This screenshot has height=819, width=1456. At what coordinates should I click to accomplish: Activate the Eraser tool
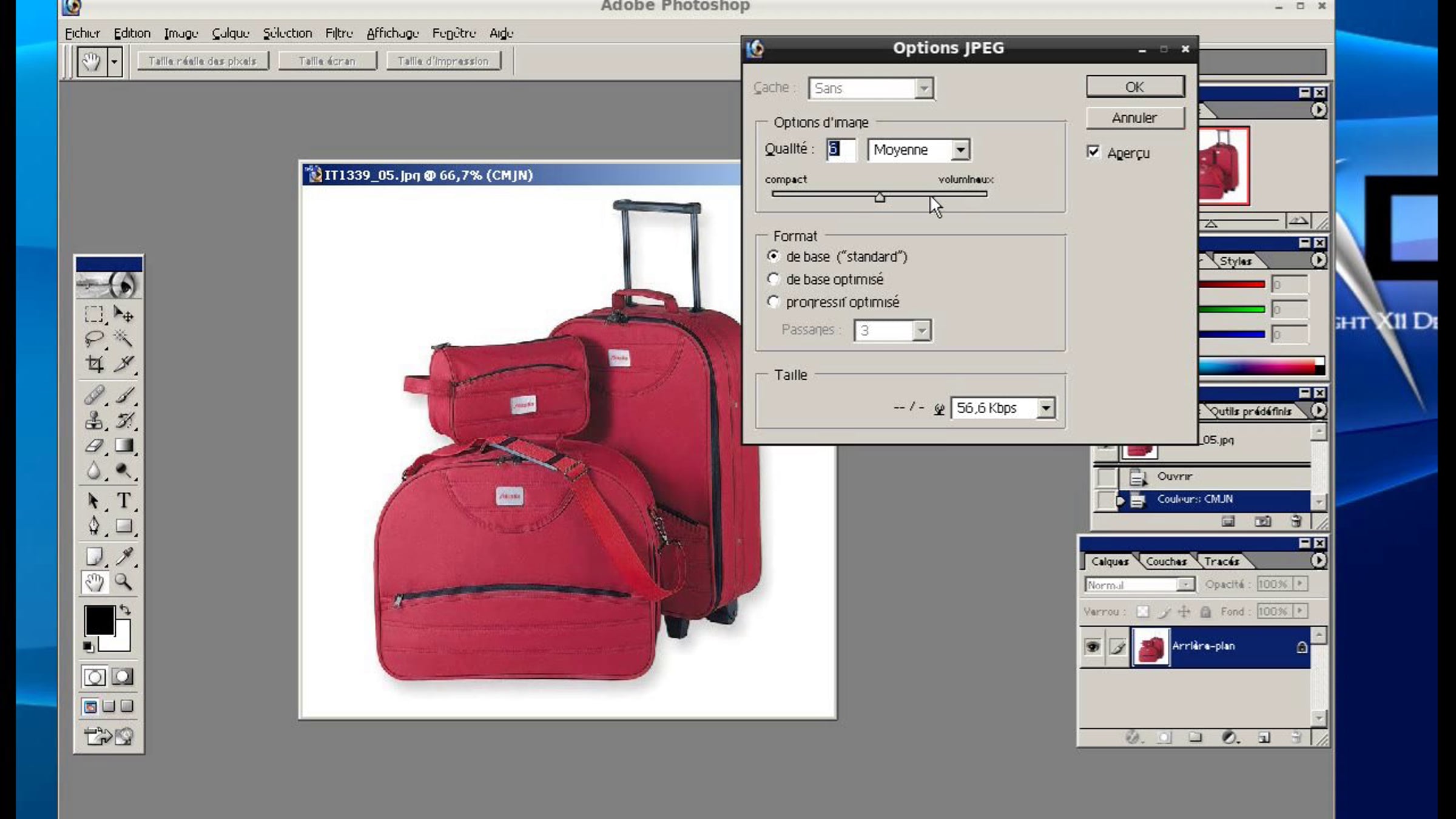[x=94, y=445]
